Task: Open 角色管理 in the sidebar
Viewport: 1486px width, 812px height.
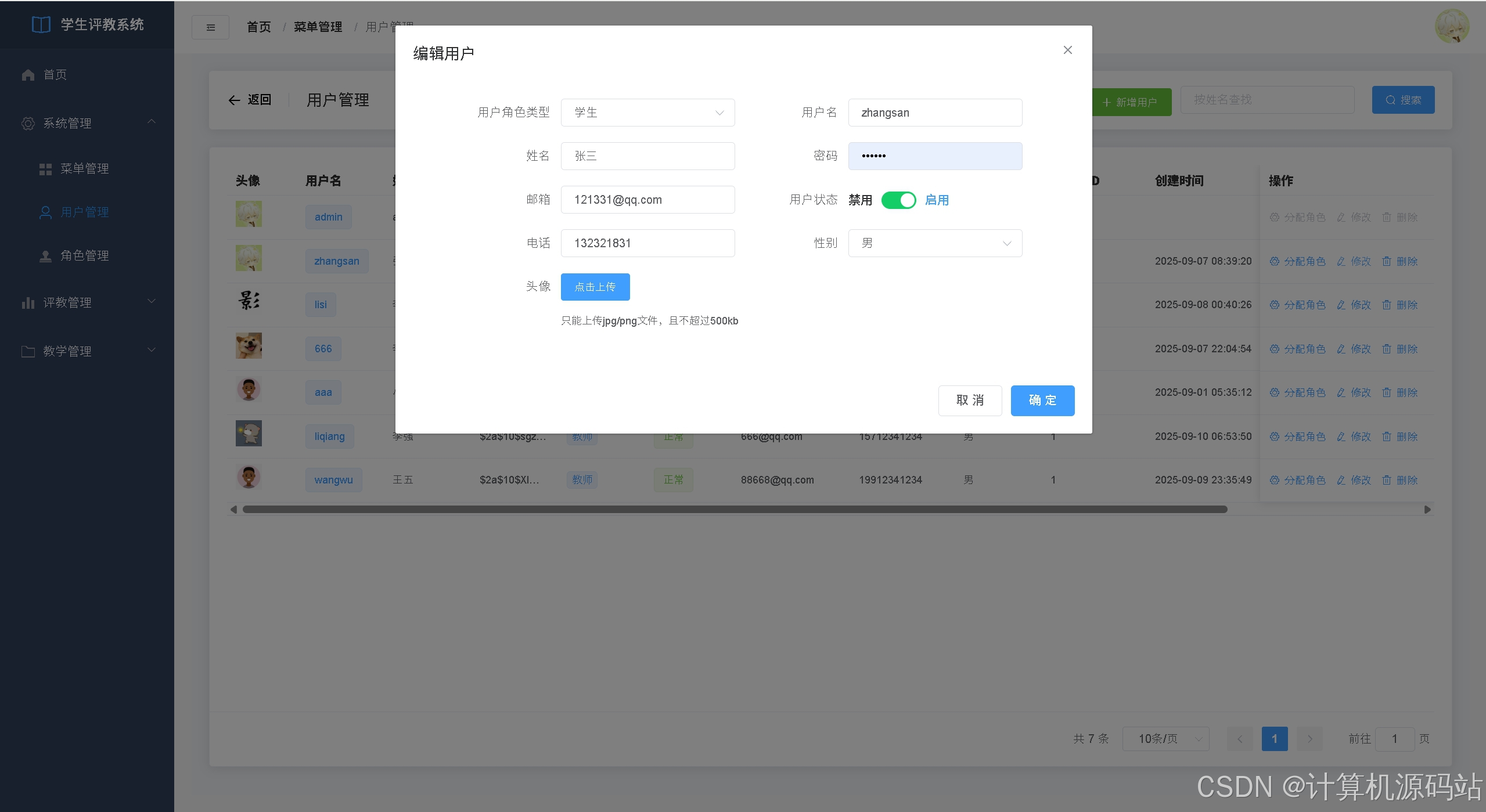Action: tap(87, 256)
